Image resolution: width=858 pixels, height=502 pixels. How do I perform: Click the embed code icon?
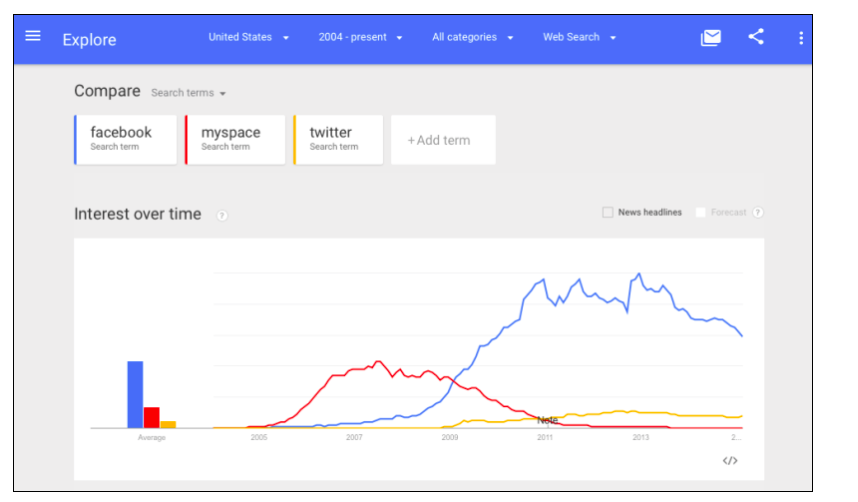(730, 461)
